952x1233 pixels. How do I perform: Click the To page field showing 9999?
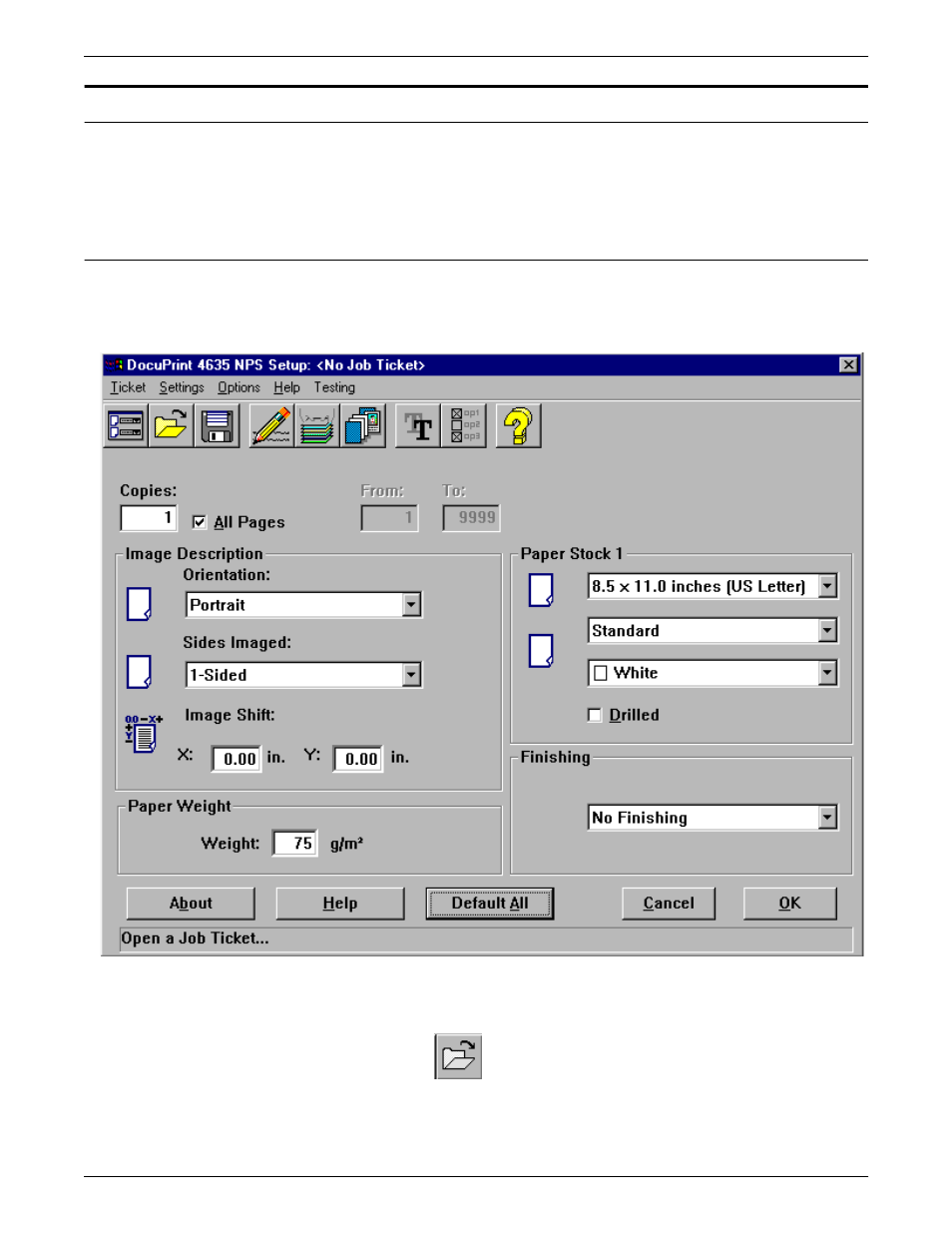click(472, 518)
